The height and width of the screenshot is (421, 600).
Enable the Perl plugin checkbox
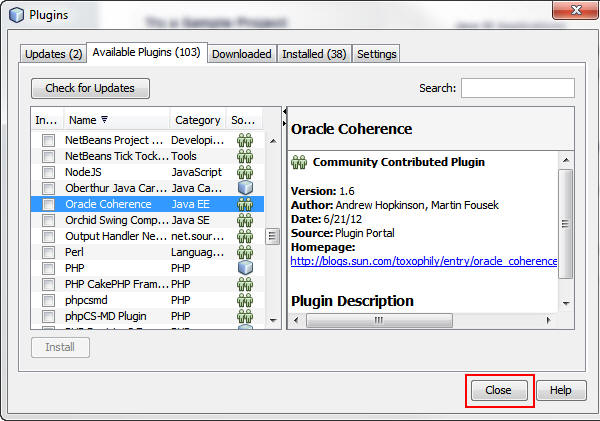pyautogui.click(x=48, y=253)
